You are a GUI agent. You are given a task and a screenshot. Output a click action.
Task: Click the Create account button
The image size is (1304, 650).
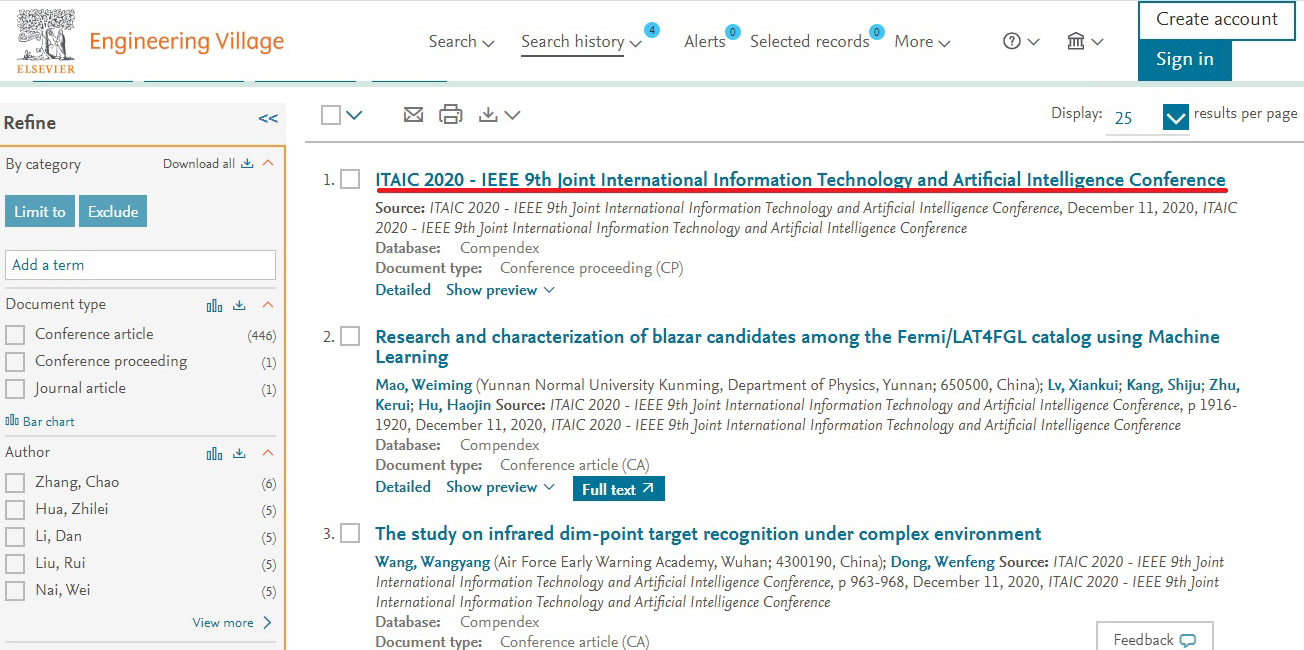coord(1217,20)
